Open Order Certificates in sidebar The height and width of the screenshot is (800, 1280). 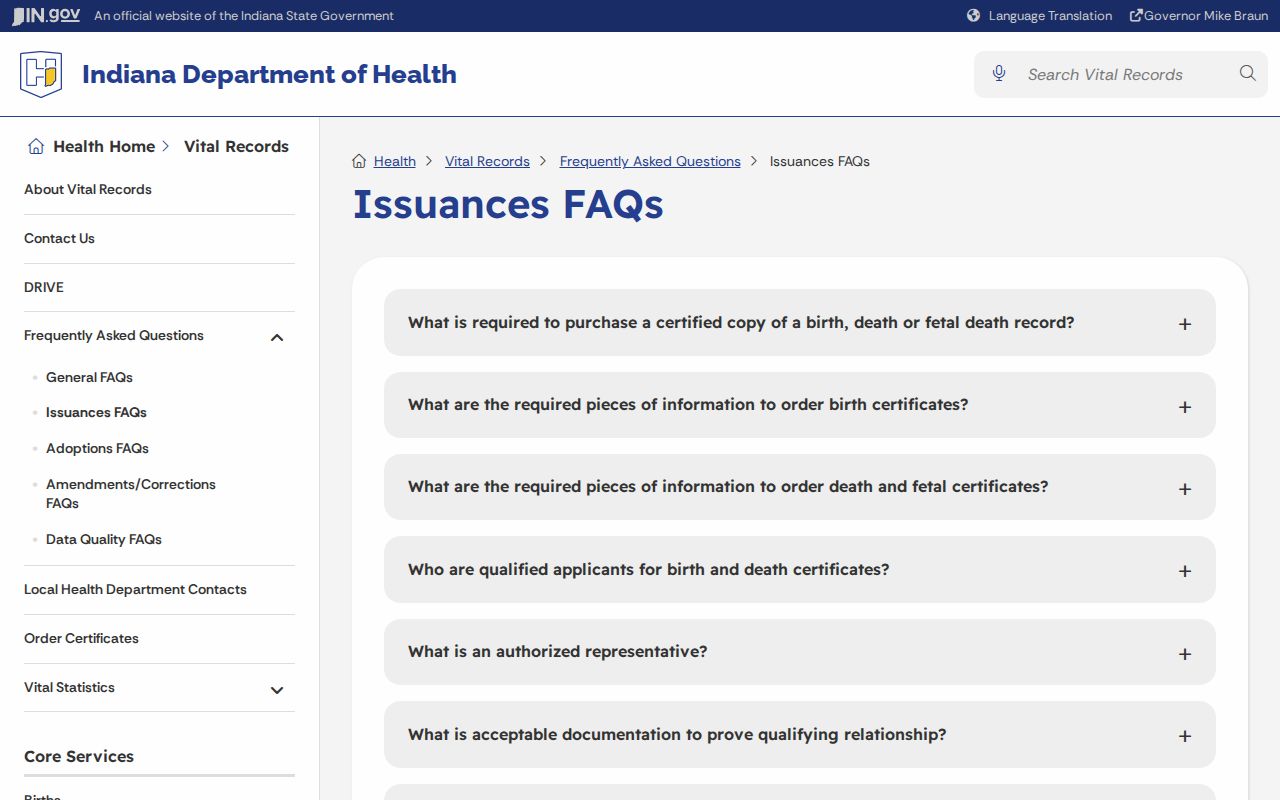[81, 638]
